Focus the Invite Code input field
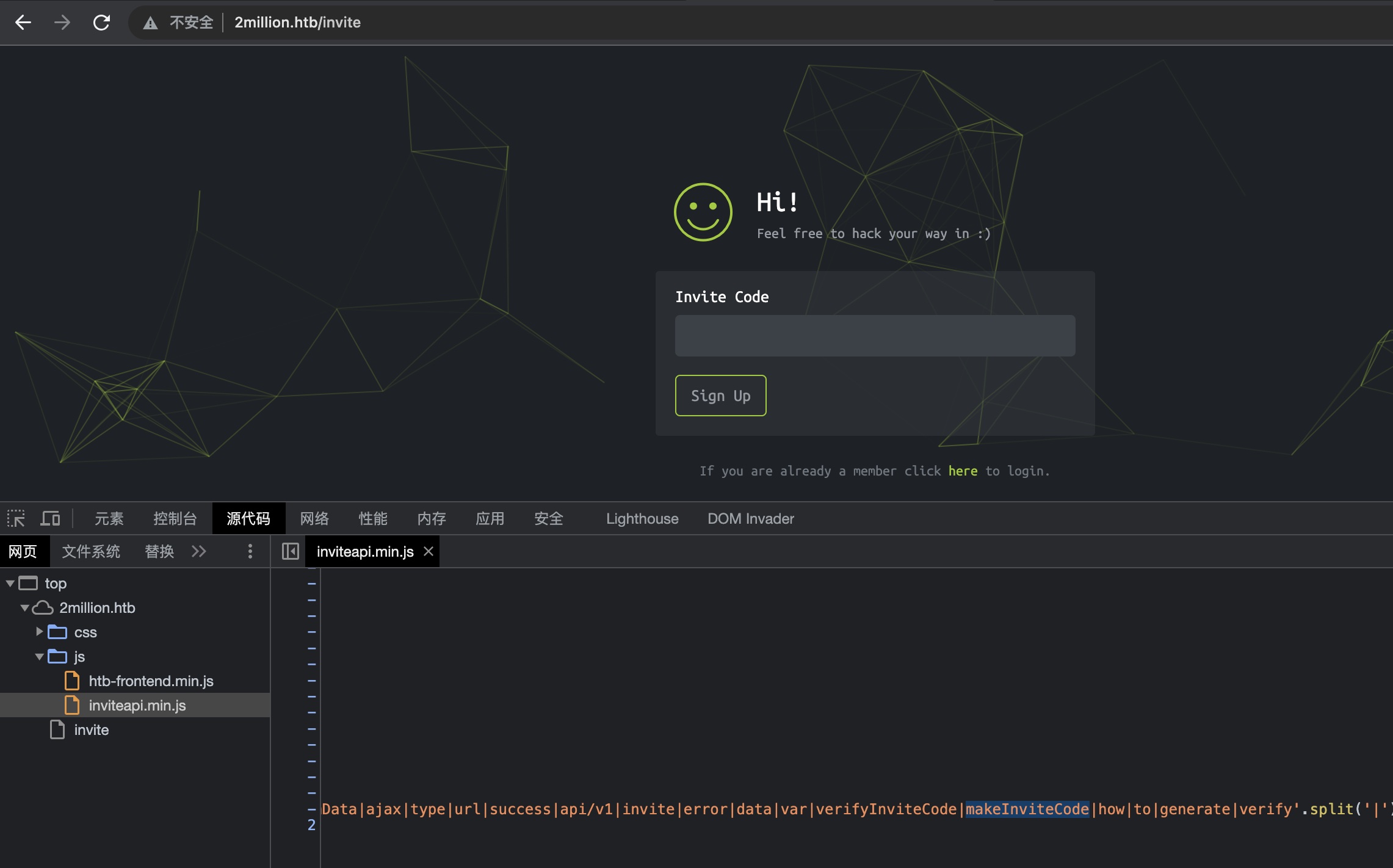 click(875, 336)
